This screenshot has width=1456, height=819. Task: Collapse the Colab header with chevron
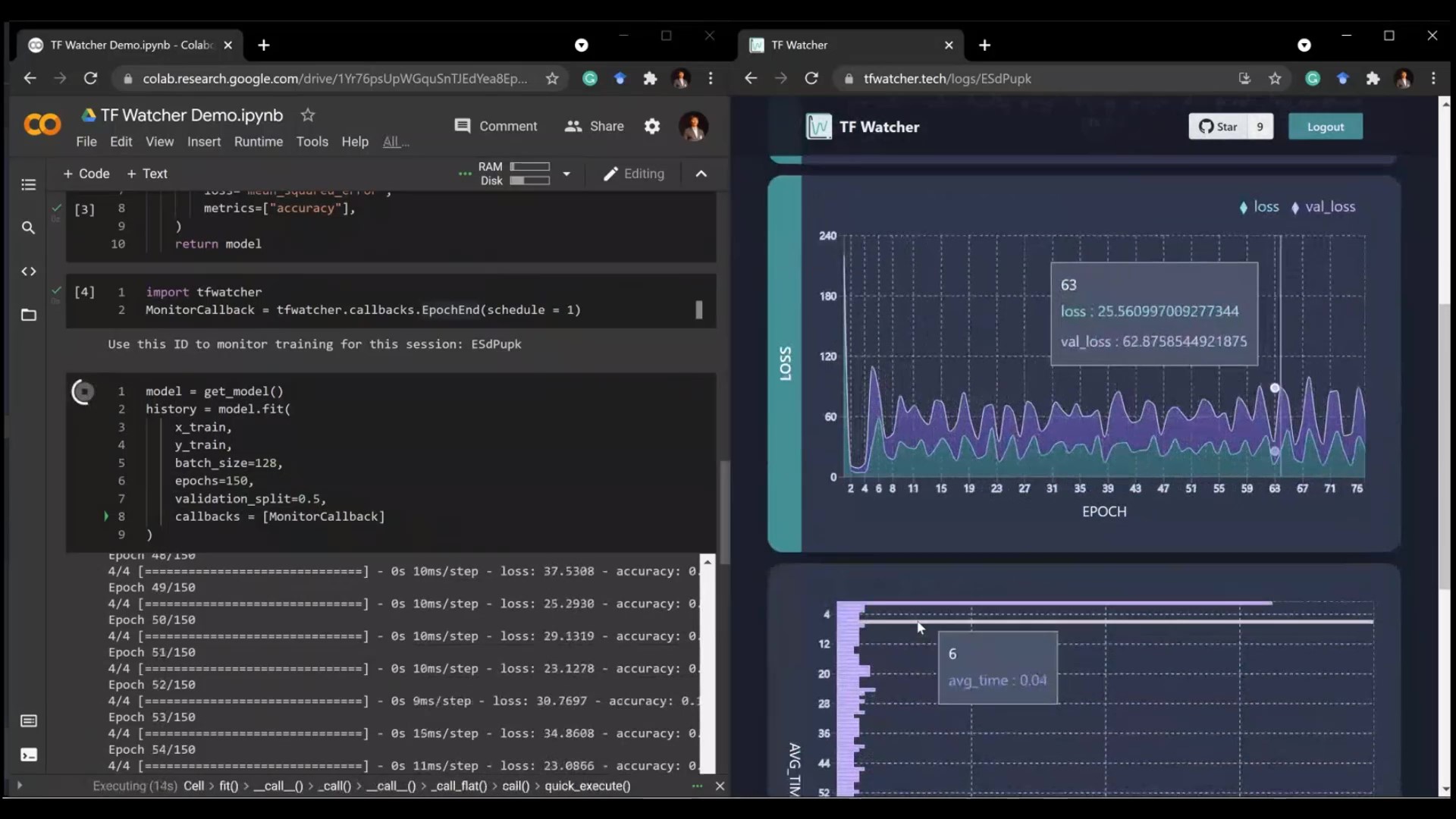pyautogui.click(x=701, y=174)
